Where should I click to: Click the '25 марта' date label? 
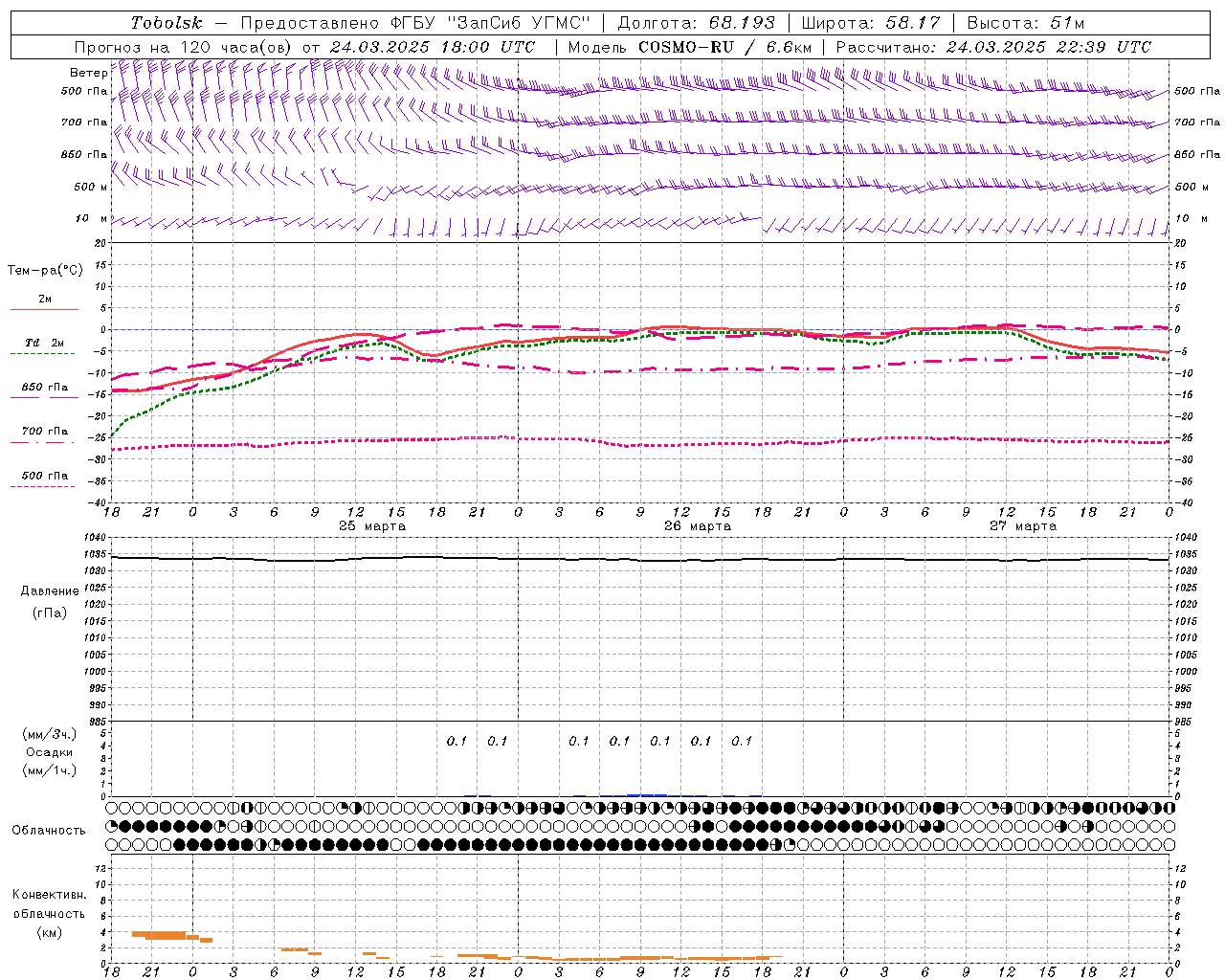pyautogui.click(x=372, y=526)
